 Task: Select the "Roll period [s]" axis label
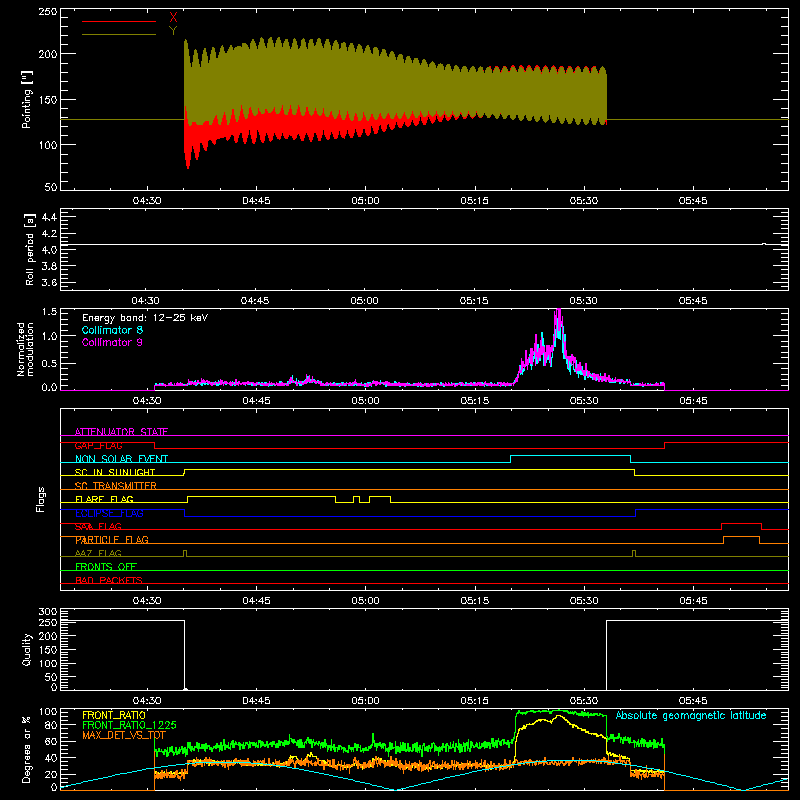tap(29, 249)
